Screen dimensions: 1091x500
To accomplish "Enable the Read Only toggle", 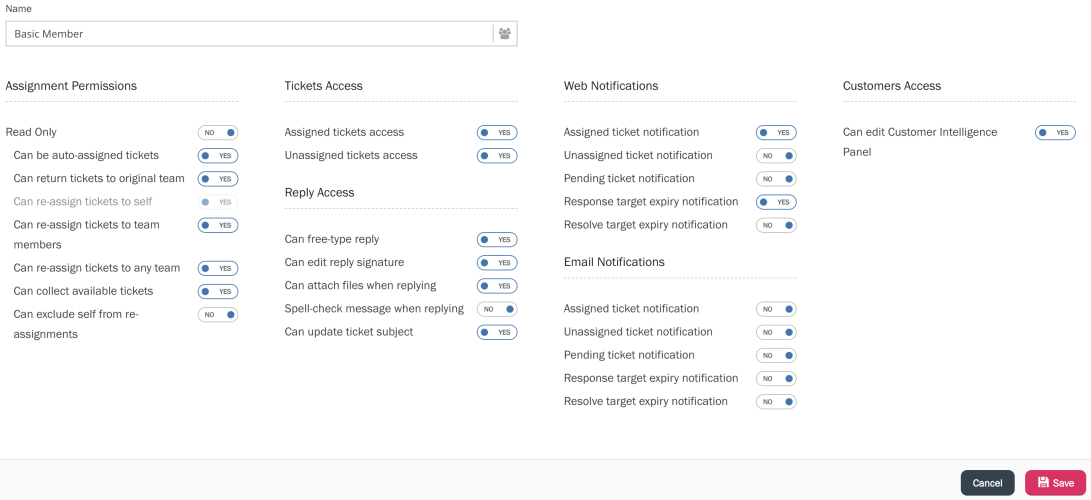I will tap(218, 132).
